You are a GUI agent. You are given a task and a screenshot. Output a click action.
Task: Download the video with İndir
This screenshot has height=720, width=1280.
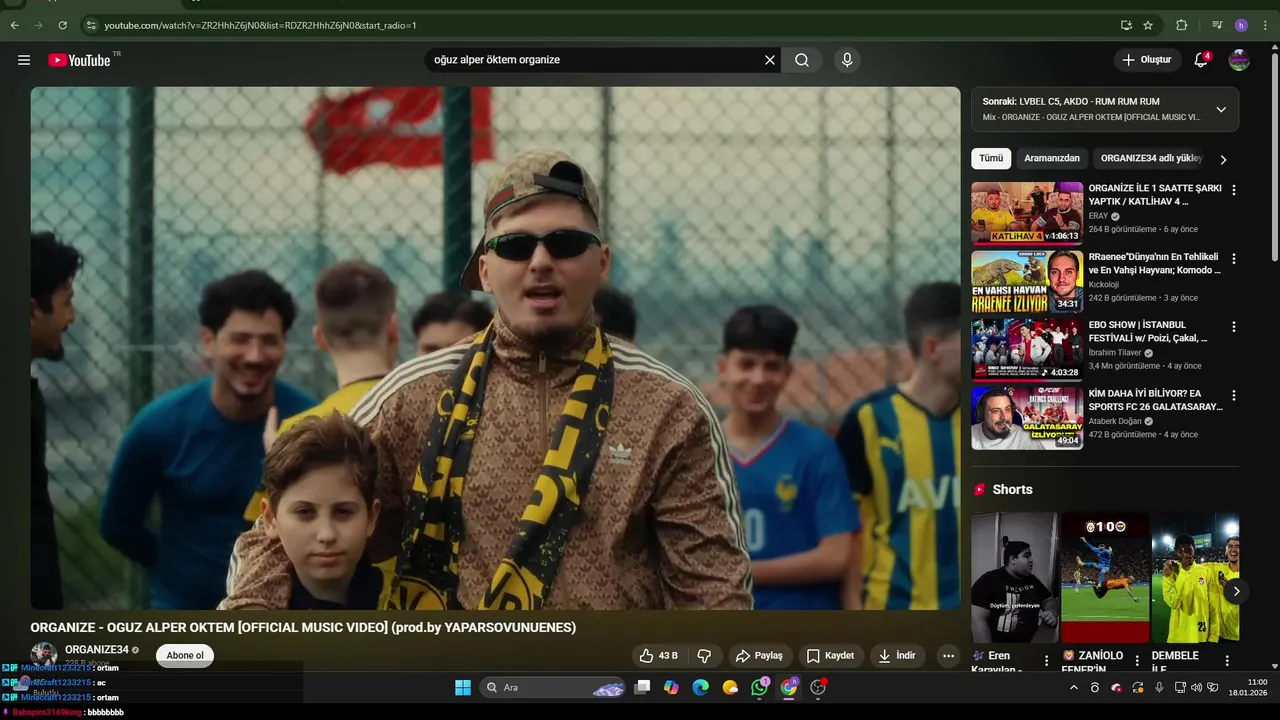click(x=897, y=656)
